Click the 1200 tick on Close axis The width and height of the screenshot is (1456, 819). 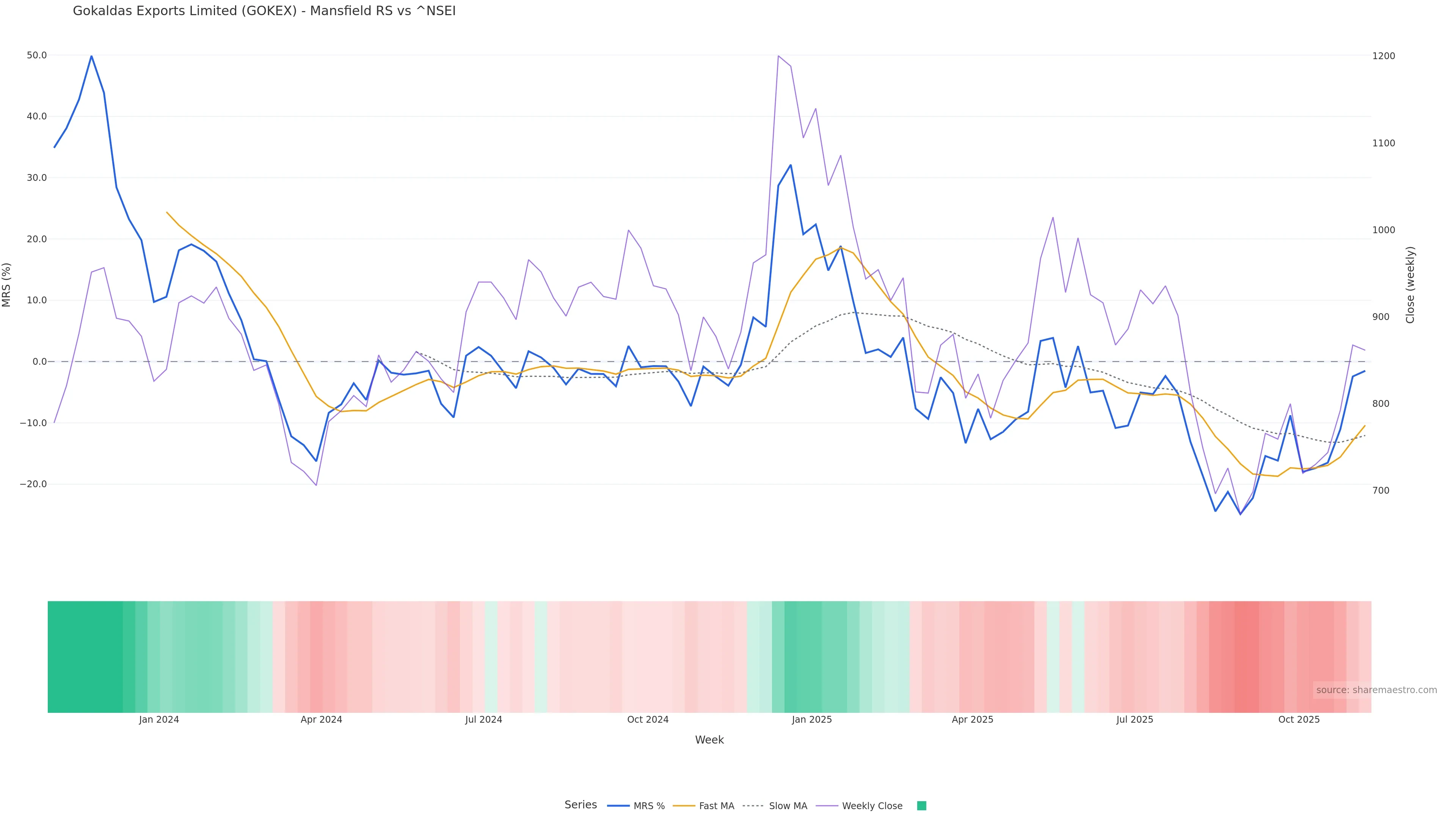click(1384, 56)
